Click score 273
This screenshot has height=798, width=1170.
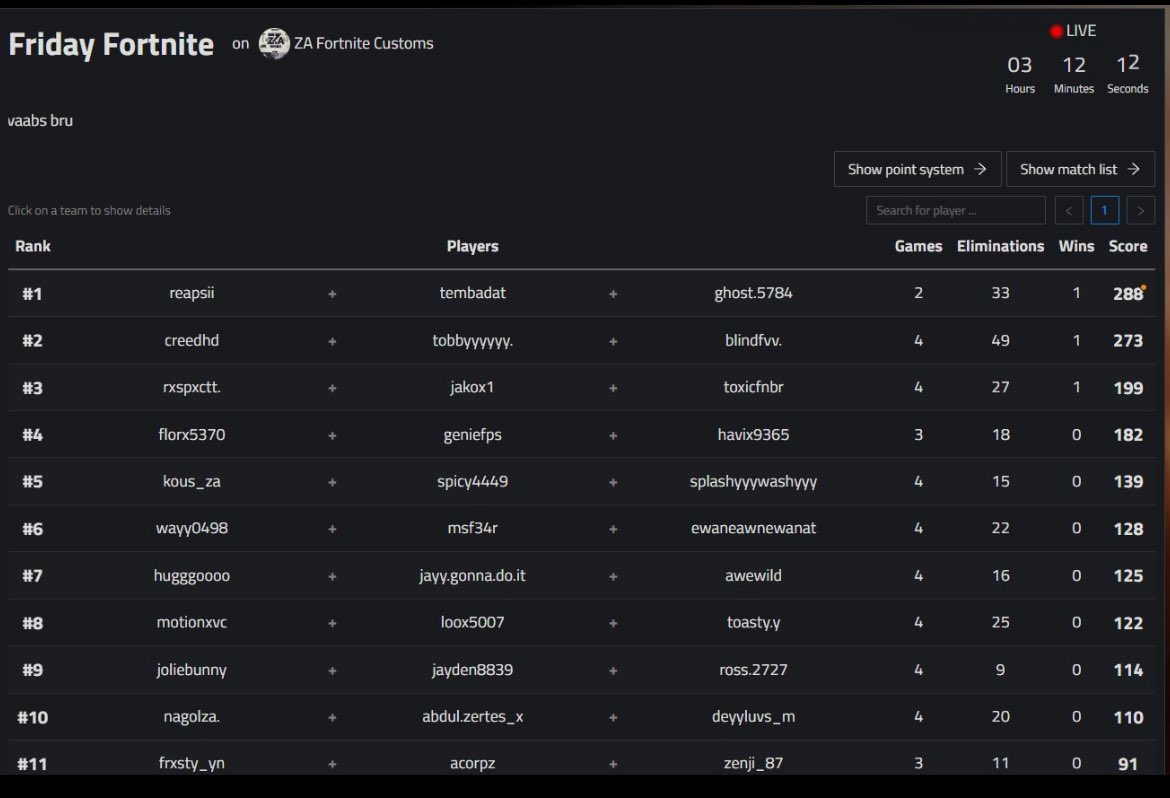1128,341
